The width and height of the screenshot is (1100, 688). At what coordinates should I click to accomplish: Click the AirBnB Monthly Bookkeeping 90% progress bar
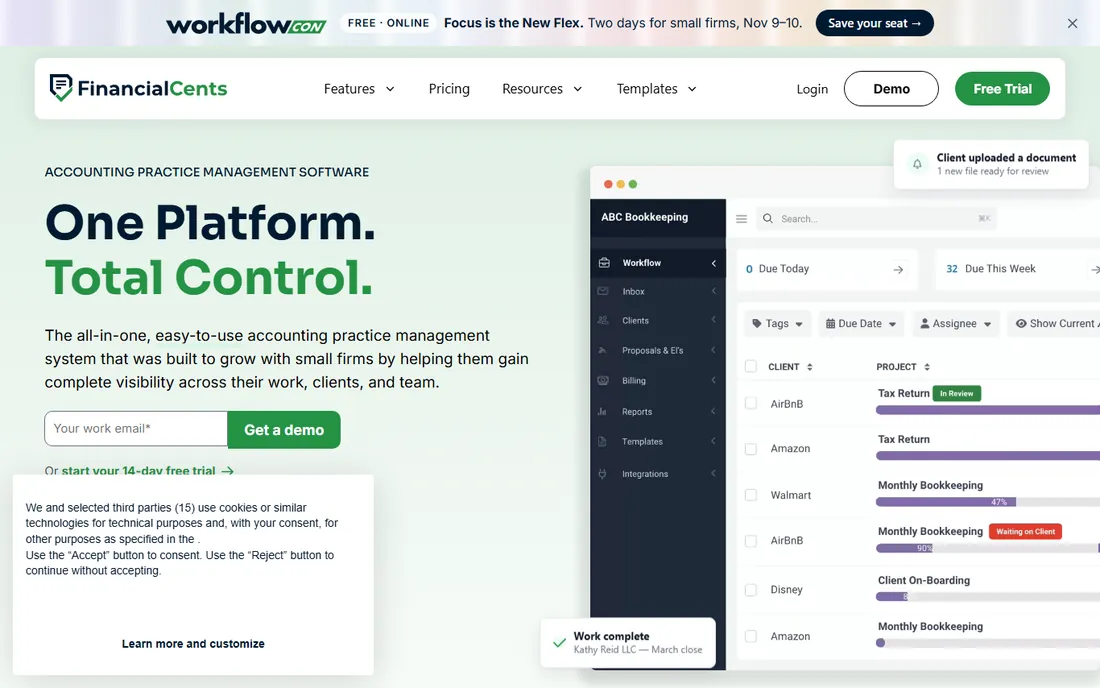coord(988,548)
